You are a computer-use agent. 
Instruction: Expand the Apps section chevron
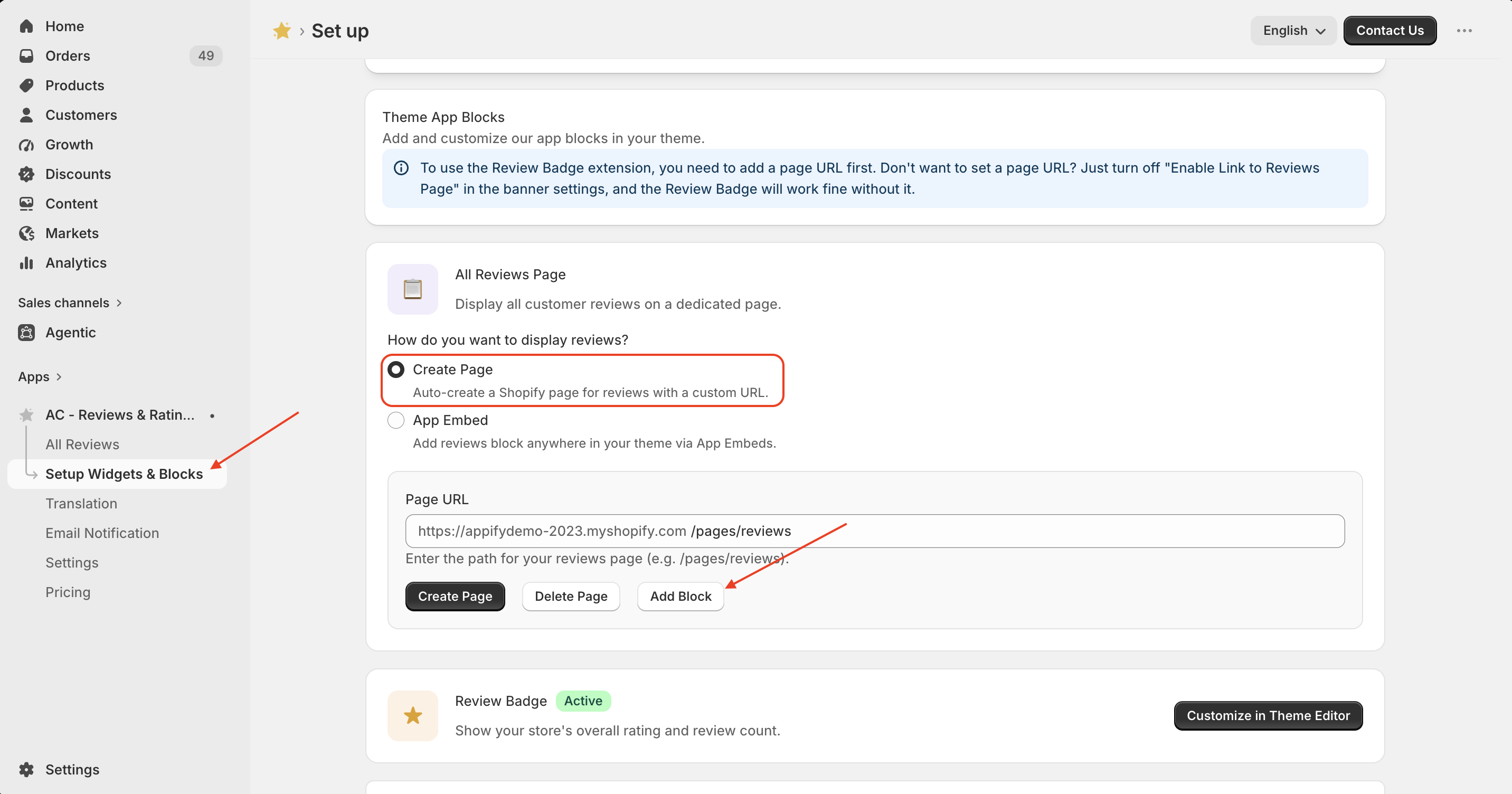[59, 377]
